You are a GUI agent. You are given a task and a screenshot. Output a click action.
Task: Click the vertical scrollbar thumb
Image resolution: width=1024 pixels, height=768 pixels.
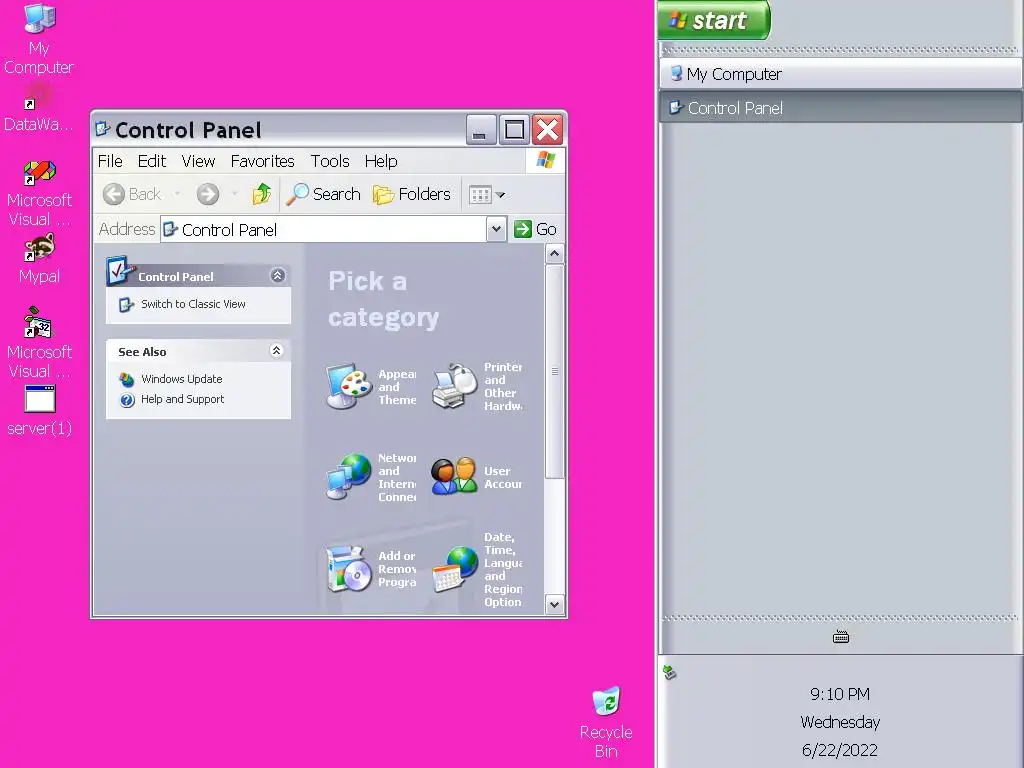[554, 371]
